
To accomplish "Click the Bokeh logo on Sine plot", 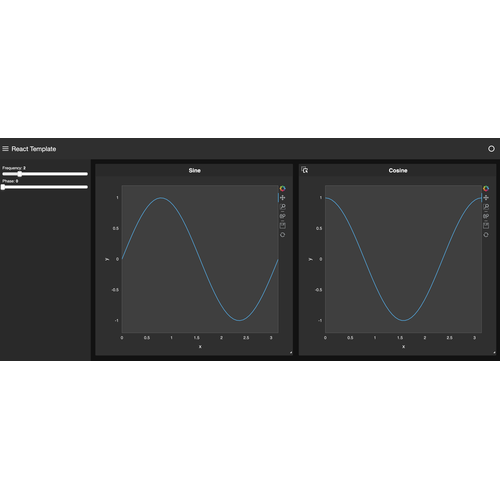I will [x=283, y=189].
